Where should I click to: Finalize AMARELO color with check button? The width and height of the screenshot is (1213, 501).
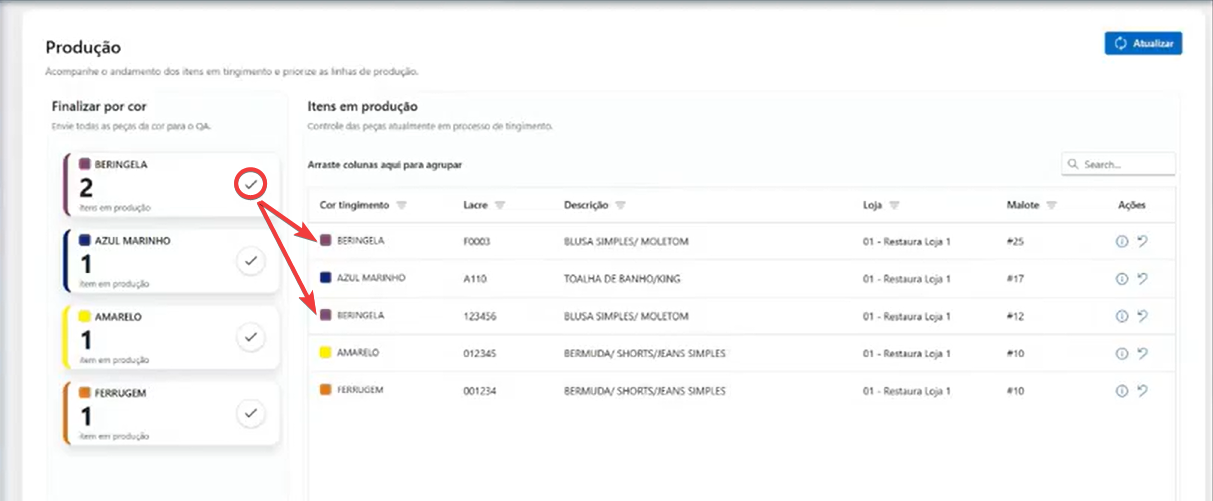coord(251,337)
